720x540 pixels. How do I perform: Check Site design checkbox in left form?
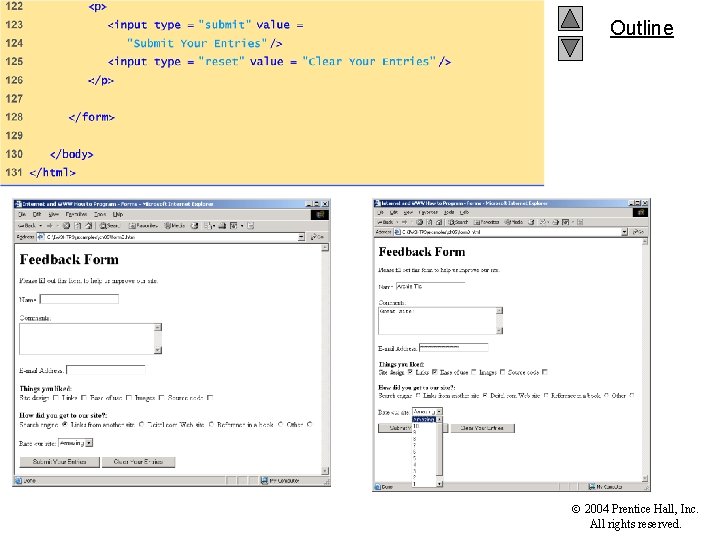click(x=56, y=398)
